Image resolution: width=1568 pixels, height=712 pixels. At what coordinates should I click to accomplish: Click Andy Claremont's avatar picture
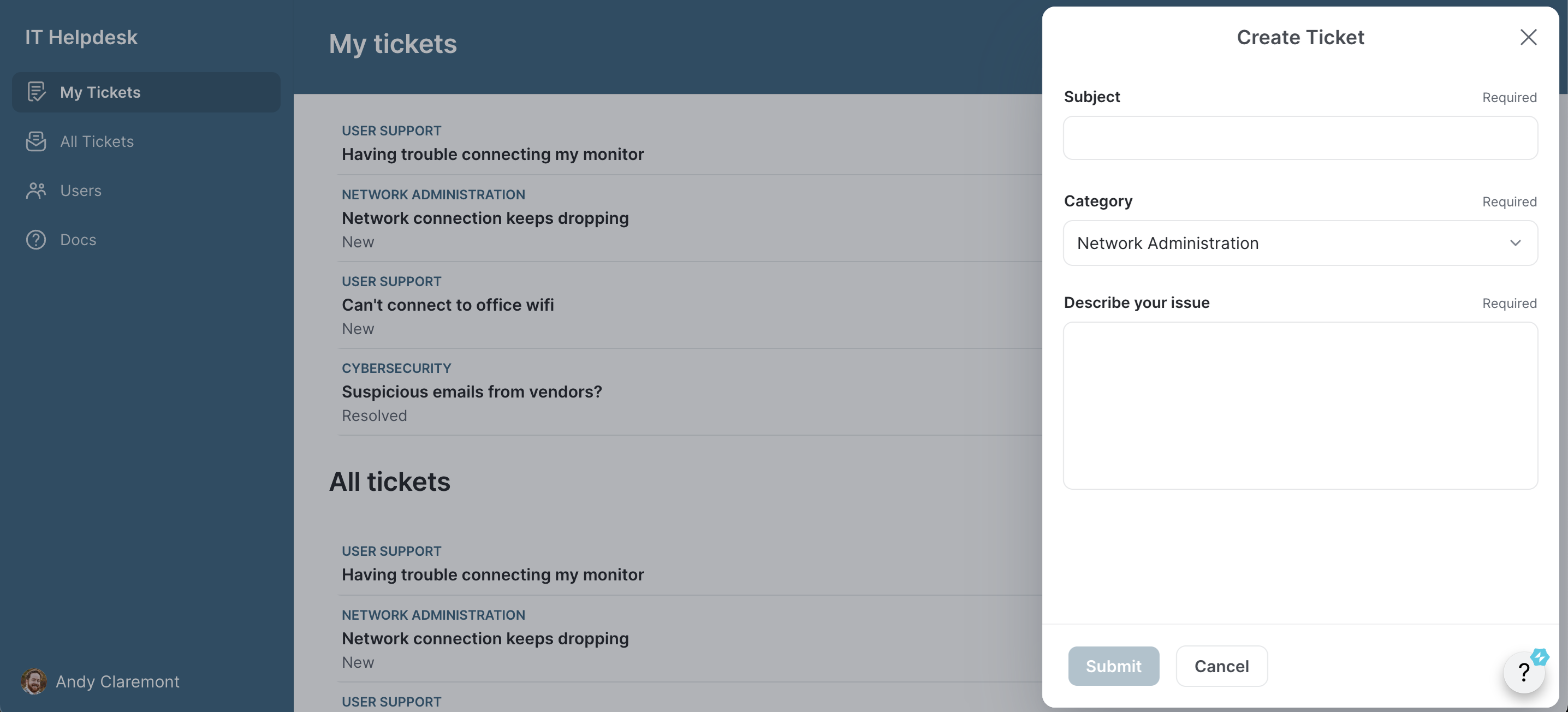coord(33,681)
